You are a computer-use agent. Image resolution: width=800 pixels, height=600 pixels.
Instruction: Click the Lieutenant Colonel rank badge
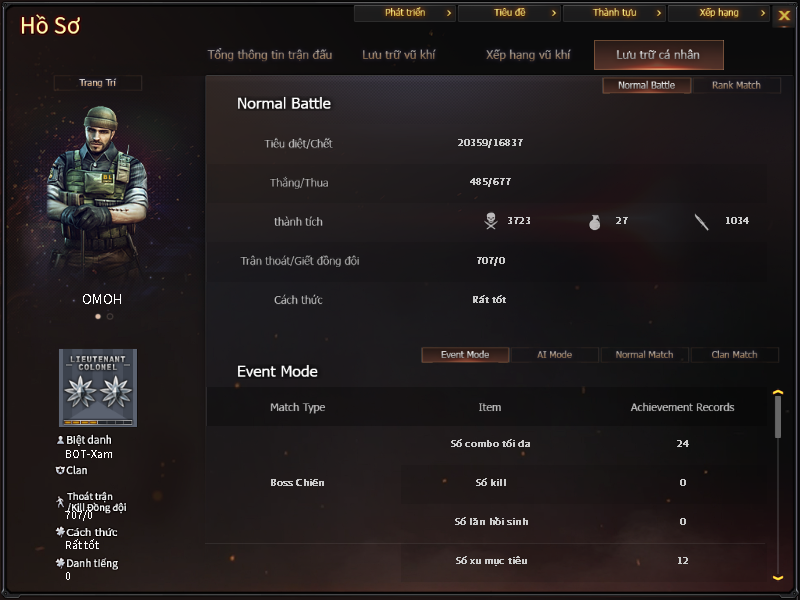click(98, 388)
